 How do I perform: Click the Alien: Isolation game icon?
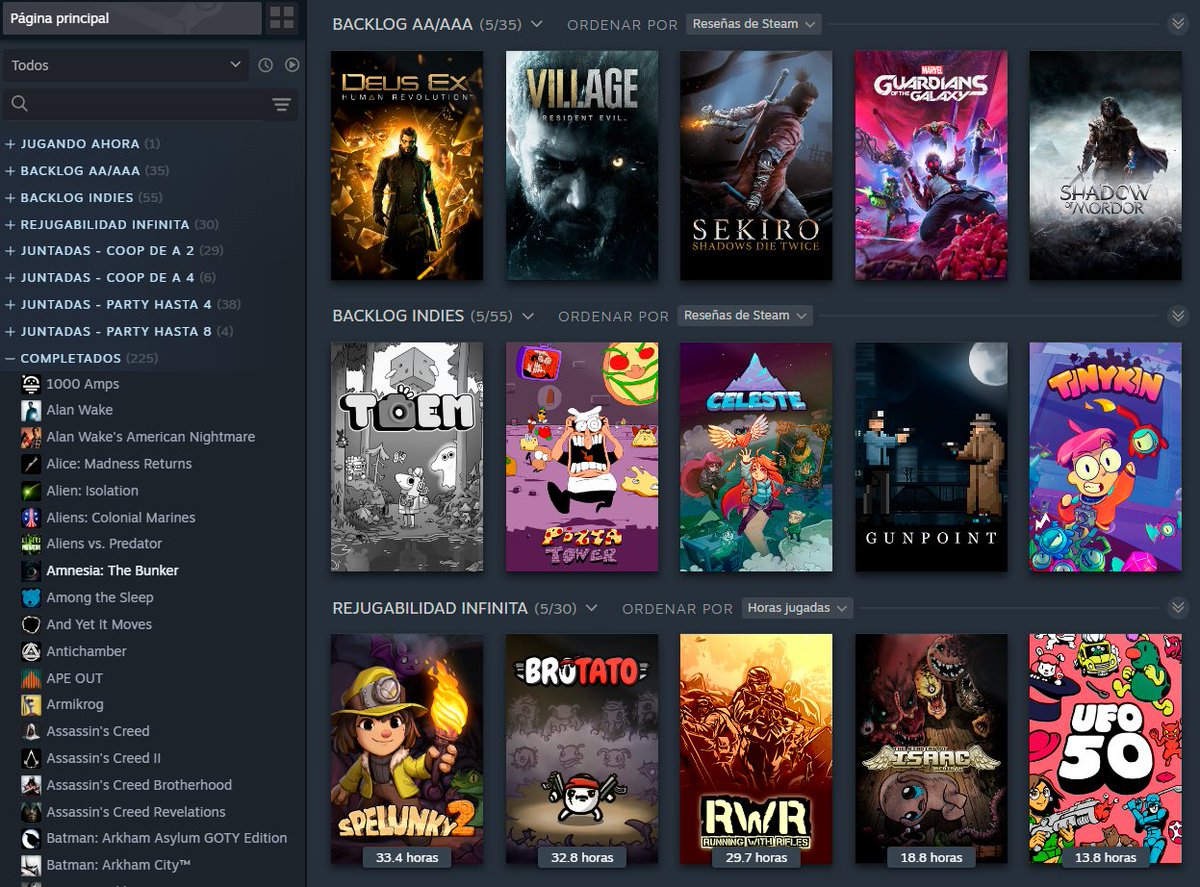pyautogui.click(x=31, y=491)
